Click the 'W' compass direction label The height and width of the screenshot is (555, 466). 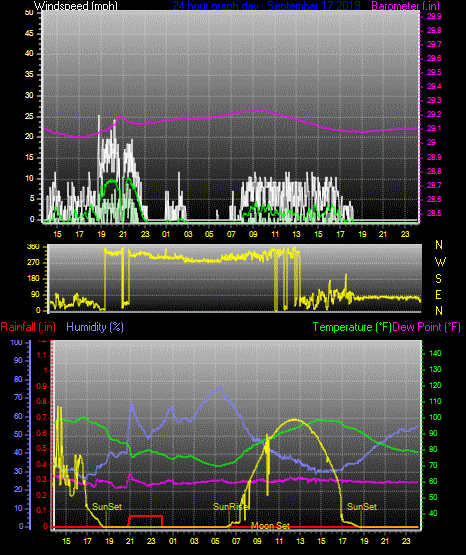click(440, 262)
